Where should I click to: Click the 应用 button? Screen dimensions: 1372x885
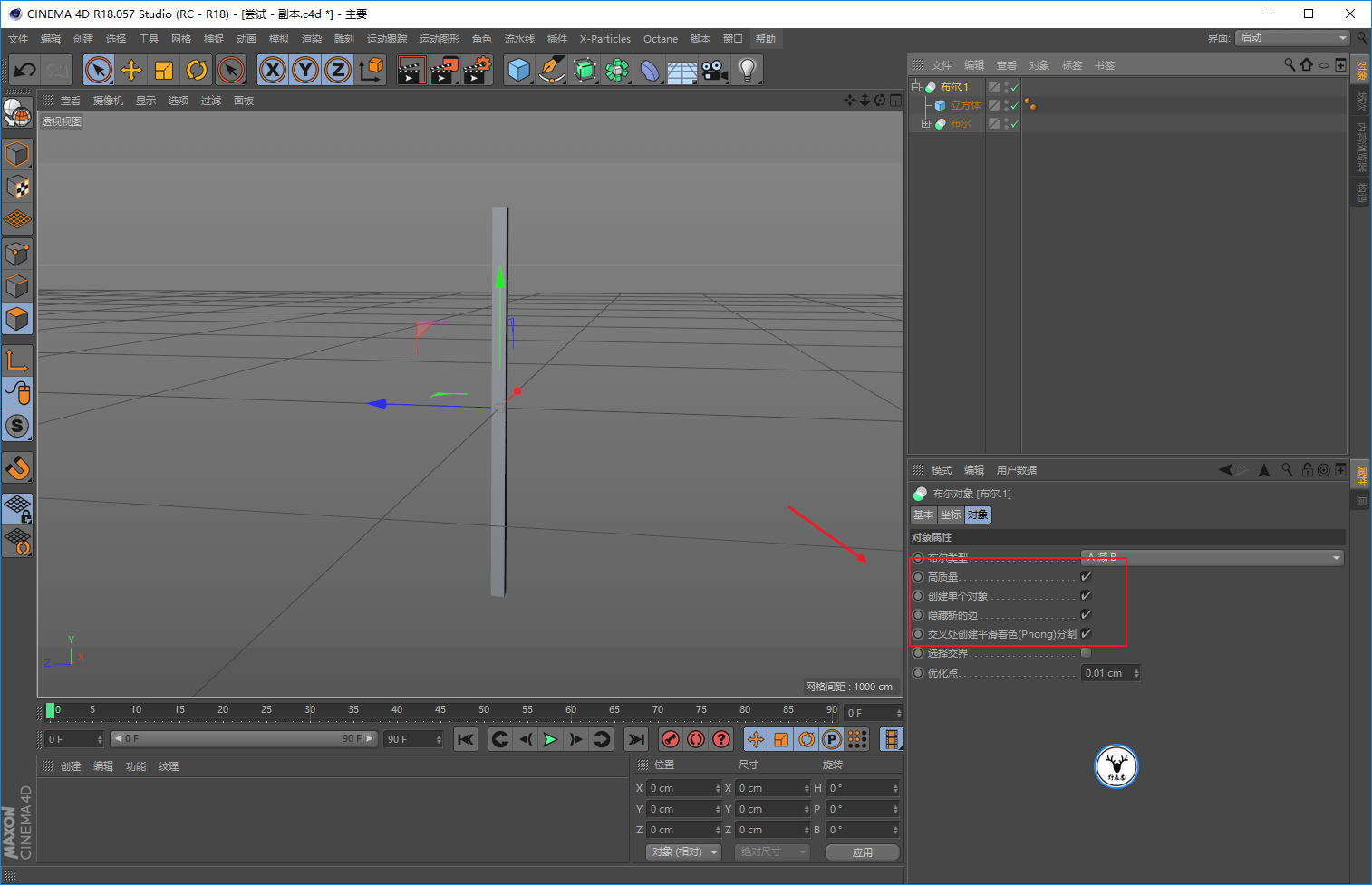click(863, 851)
